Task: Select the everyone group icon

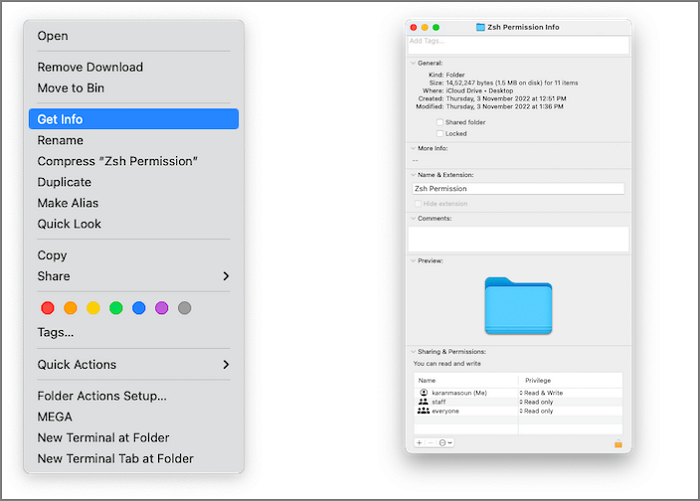Action: 424,411
